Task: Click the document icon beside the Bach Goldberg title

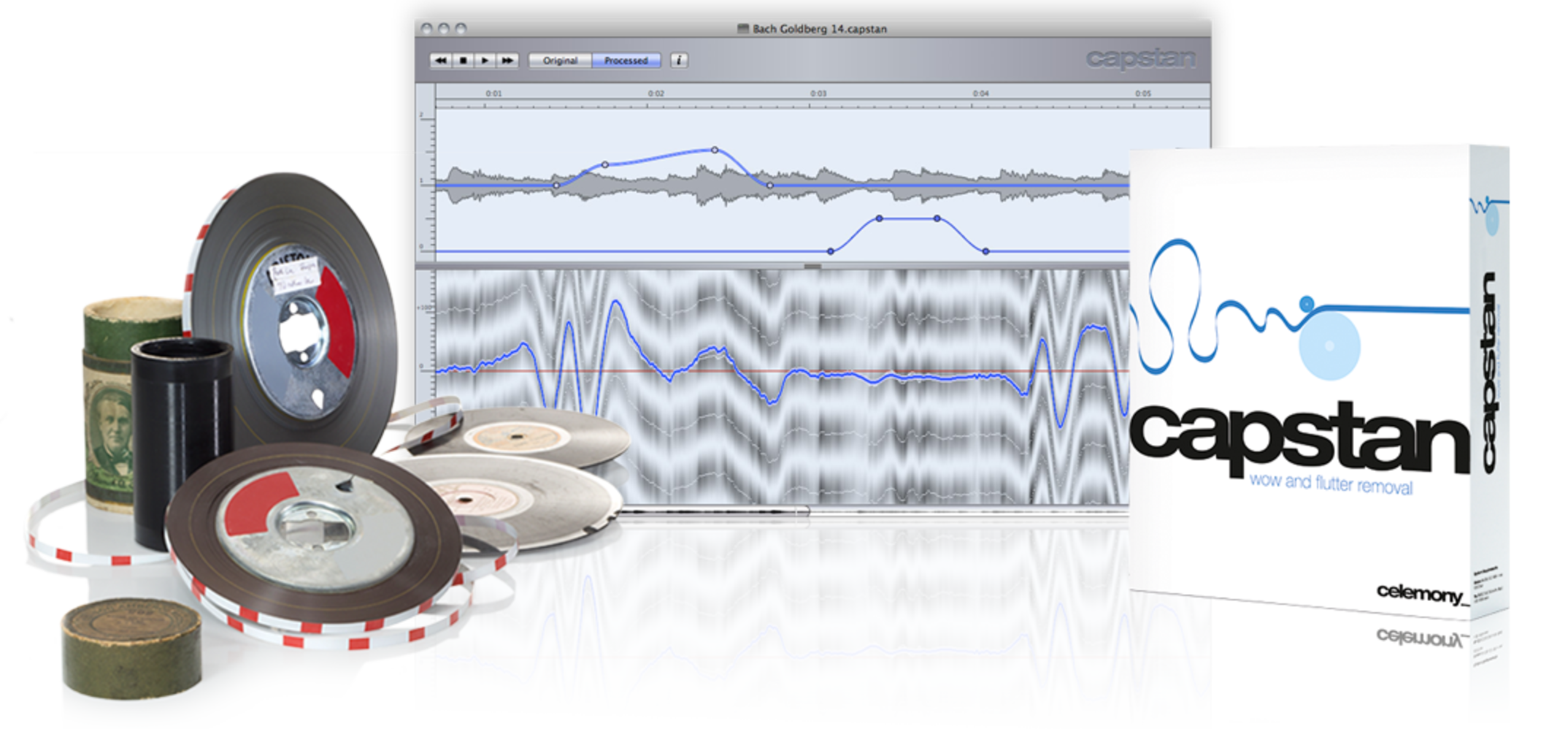Action: [x=743, y=29]
